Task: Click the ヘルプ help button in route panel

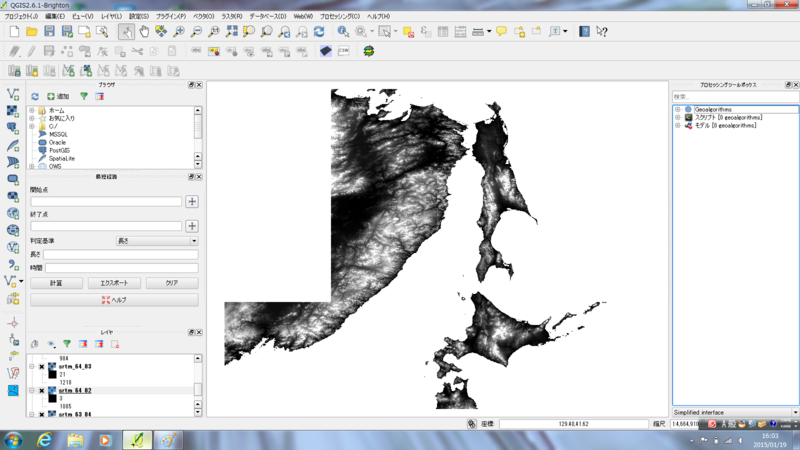Action: click(x=114, y=300)
